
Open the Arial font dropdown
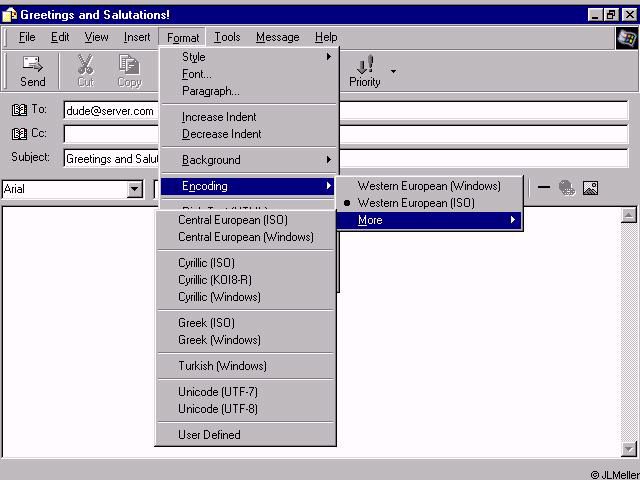[135, 189]
